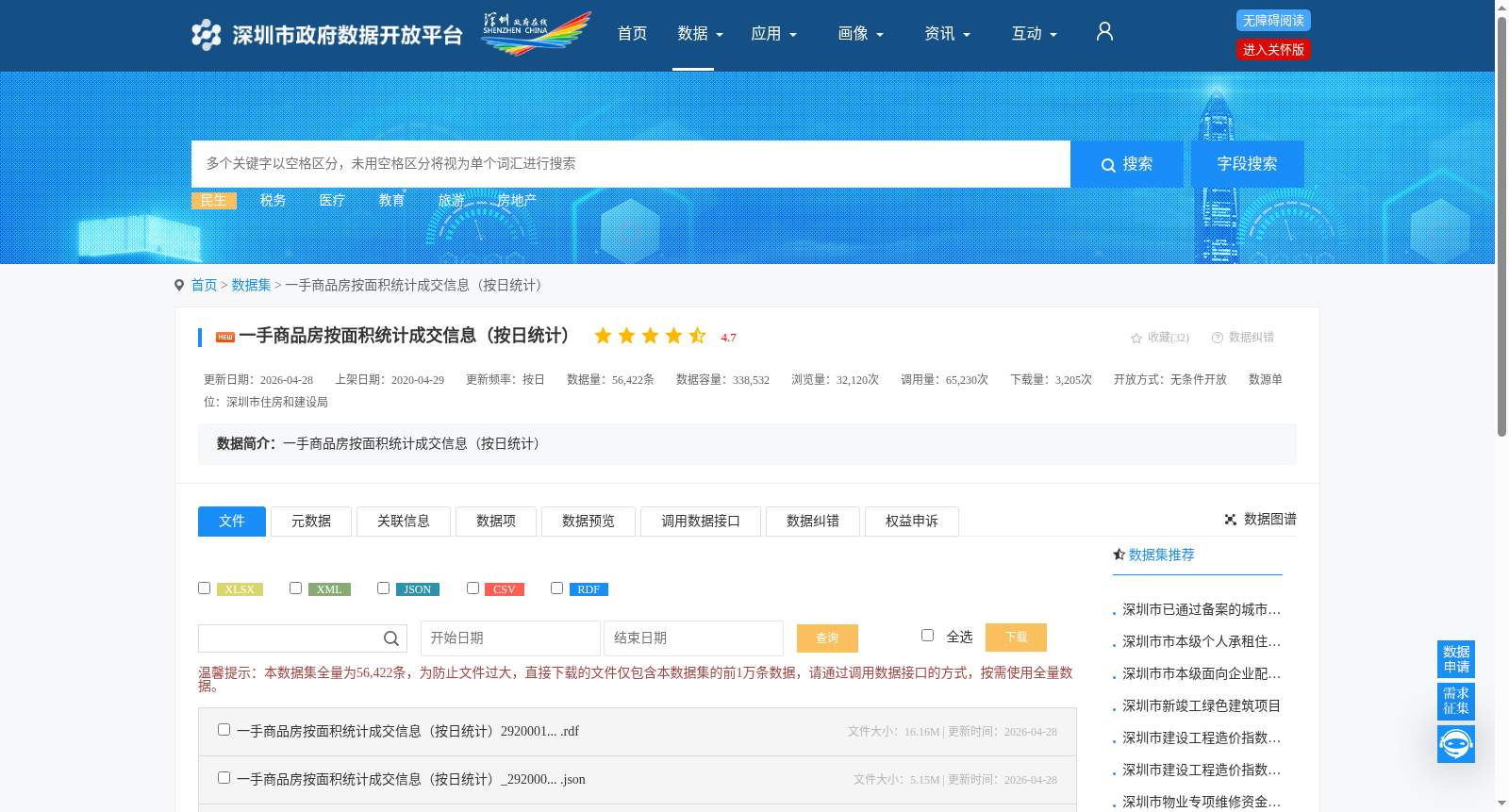The width and height of the screenshot is (1509, 812).
Task: Focus the file name filter input
Action: [303, 638]
